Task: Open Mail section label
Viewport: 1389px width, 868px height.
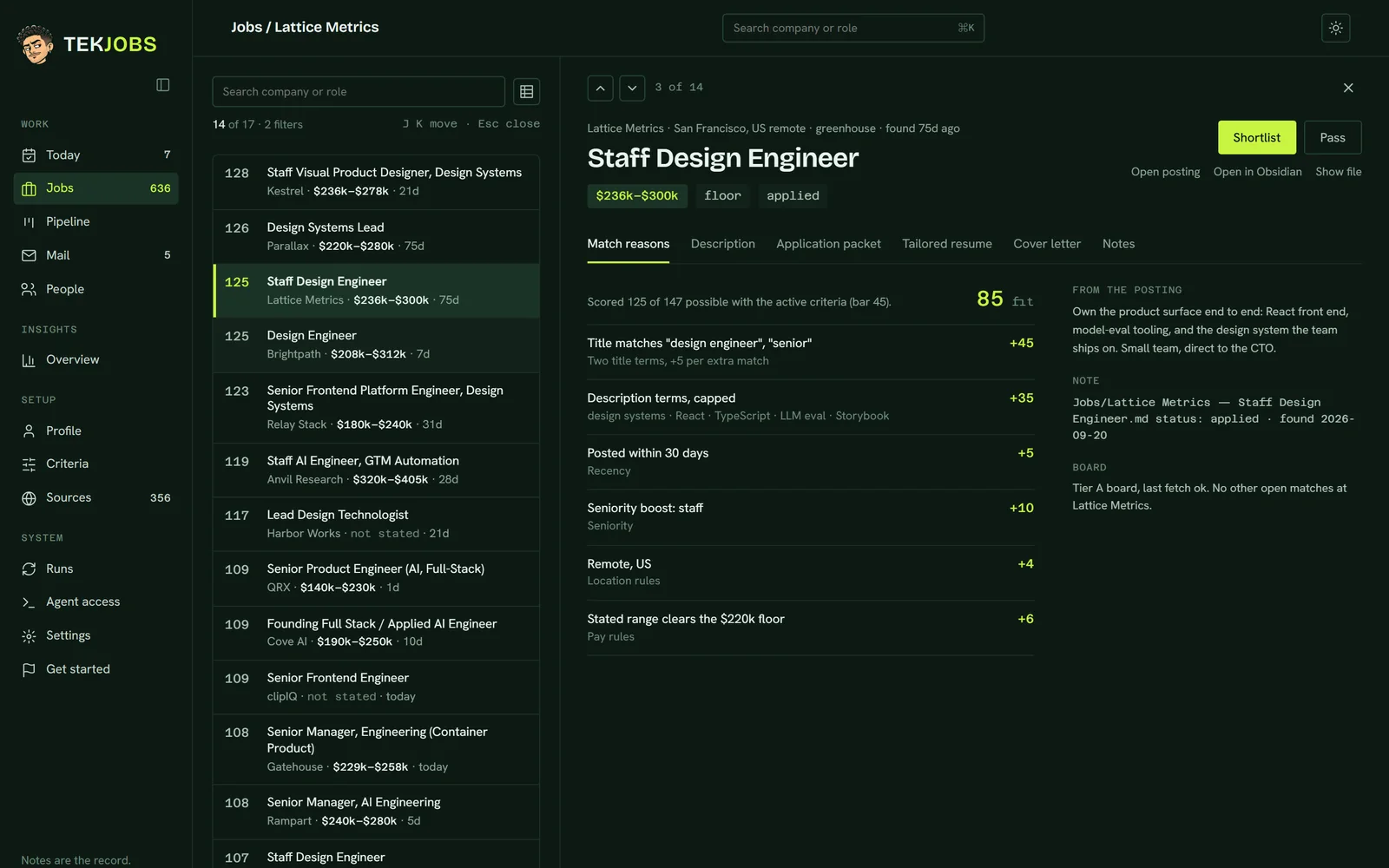Action: point(57,255)
